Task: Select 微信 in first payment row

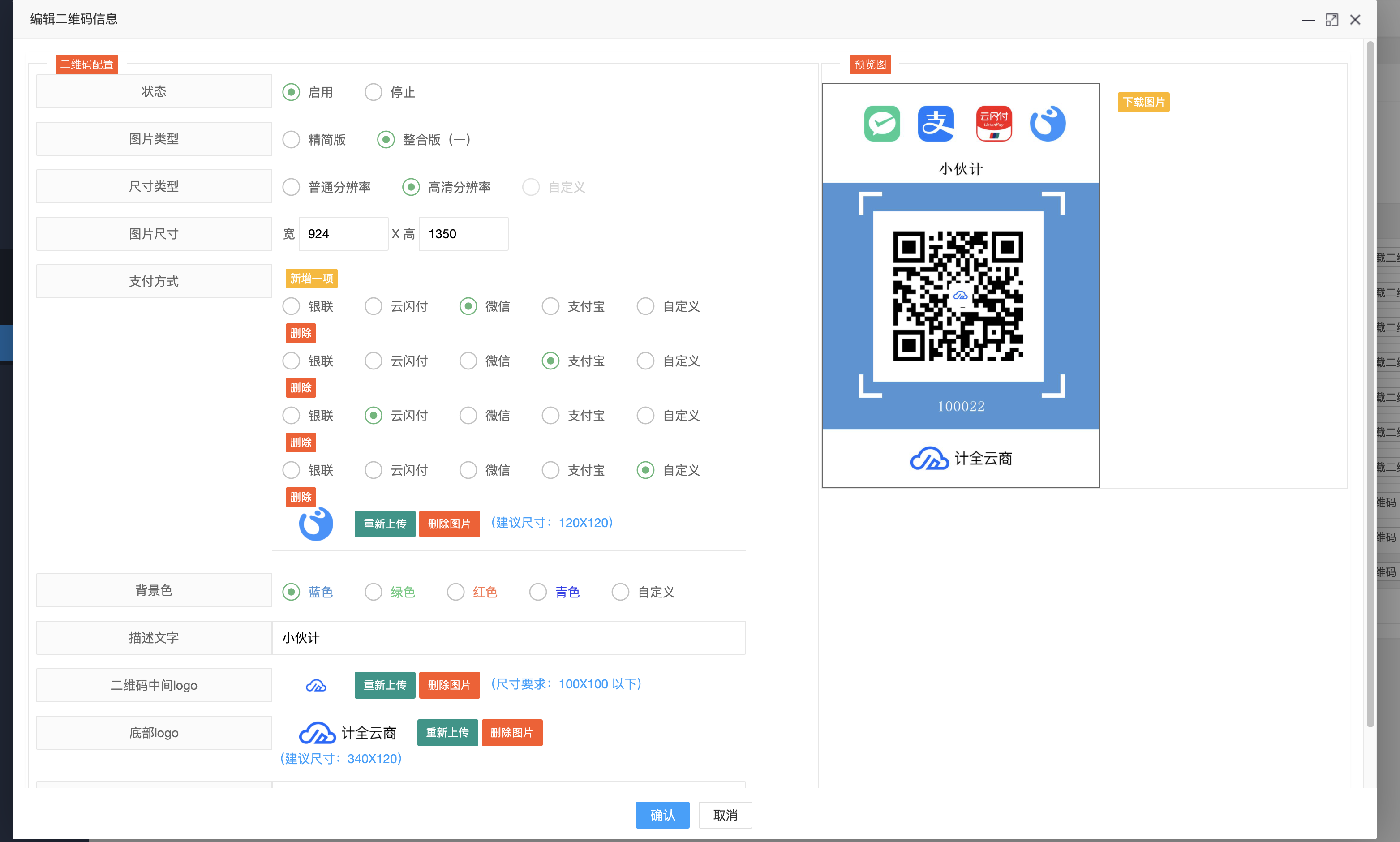Action: tap(468, 306)
